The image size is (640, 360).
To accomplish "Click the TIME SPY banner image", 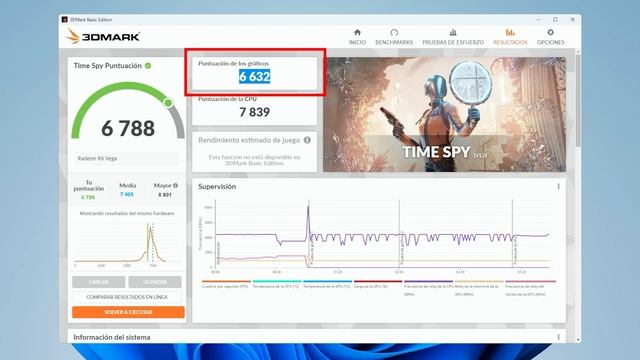I will point(444,114).
